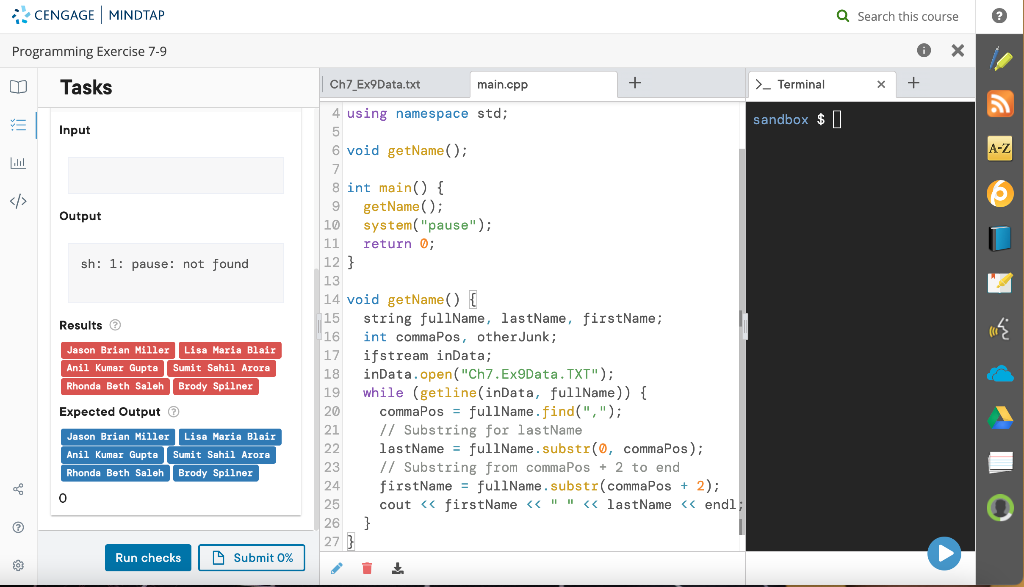1024x587 pixels.
Task: Open the help question mark in left sidebar
Action: [x=18, y=528]
